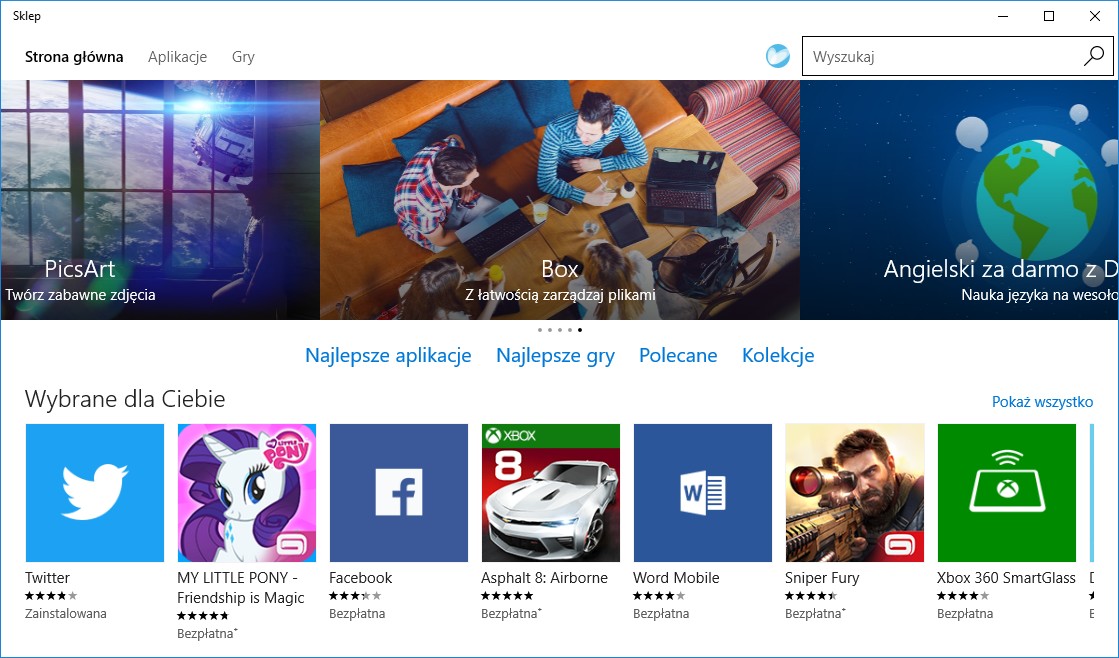This screenshot has width=1119, height=658.
Task: Open the PicsArt featured banner
Action: pyautogui.click(x=160, y=200)
